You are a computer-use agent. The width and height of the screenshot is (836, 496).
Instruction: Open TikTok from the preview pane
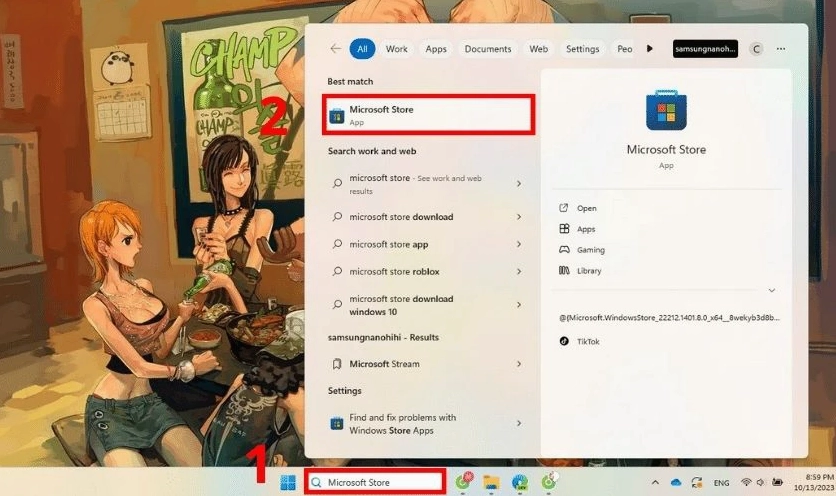tap(588, 342)
